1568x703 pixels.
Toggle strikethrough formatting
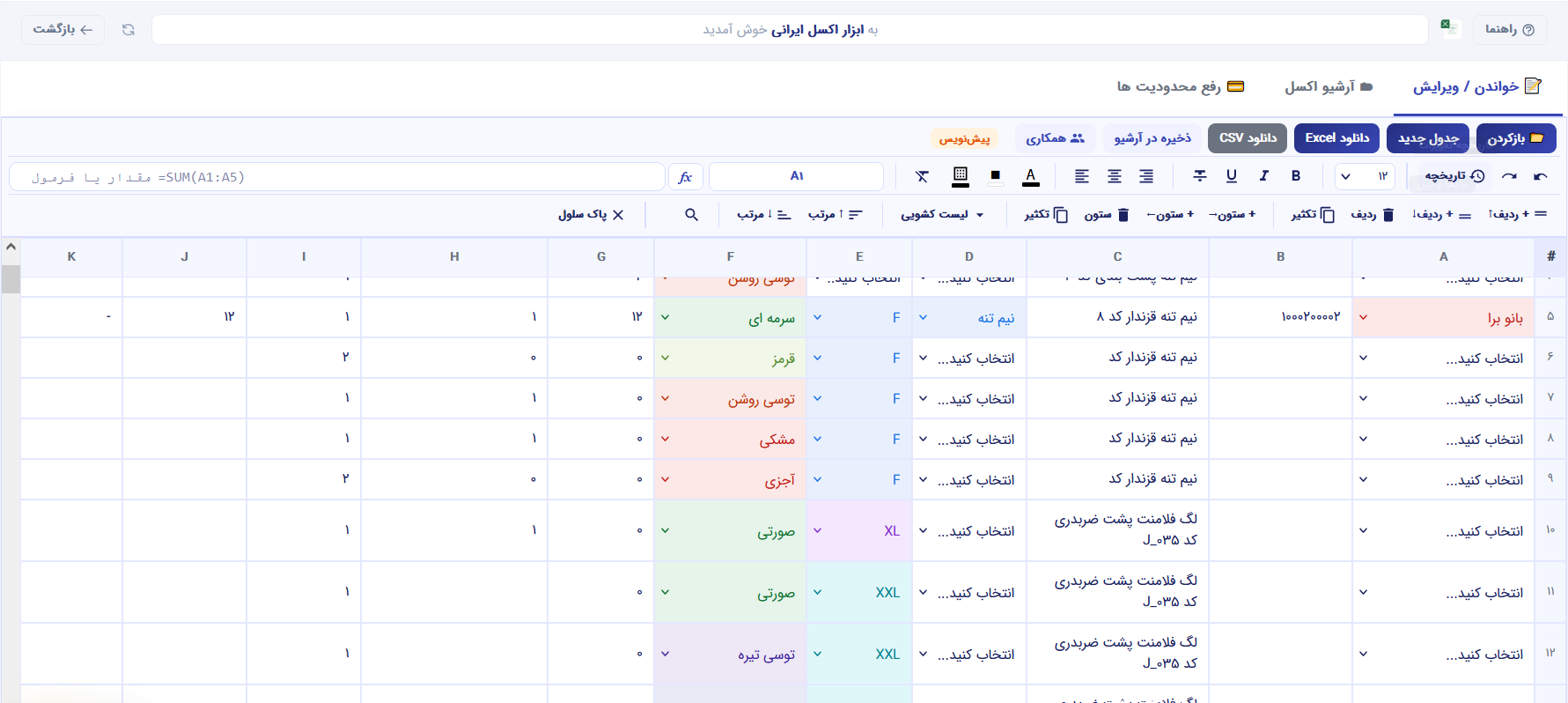pos(1199,176)
